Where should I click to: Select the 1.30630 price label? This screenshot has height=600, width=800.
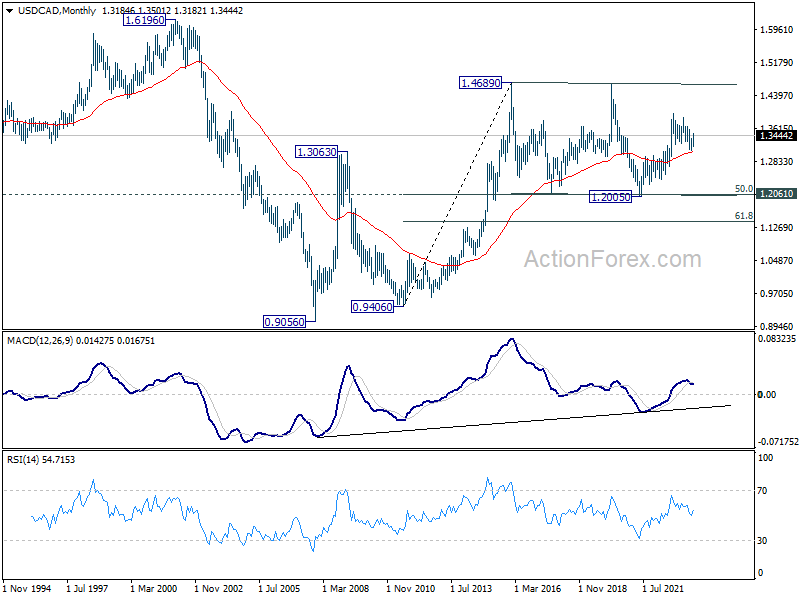point(320,152)
